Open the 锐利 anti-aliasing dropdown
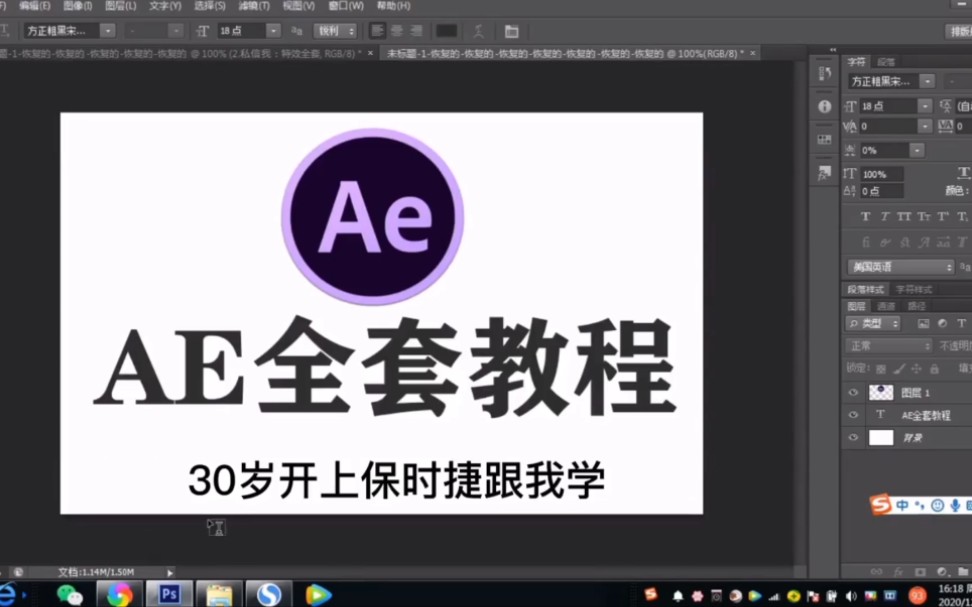 [x=335, y=31]
